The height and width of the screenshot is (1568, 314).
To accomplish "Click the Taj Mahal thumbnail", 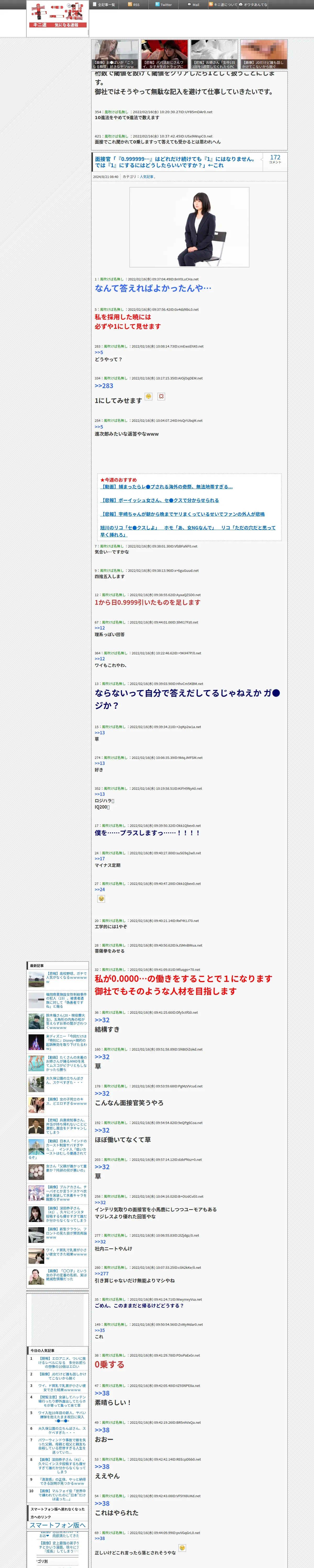I will click(36, 1147).
